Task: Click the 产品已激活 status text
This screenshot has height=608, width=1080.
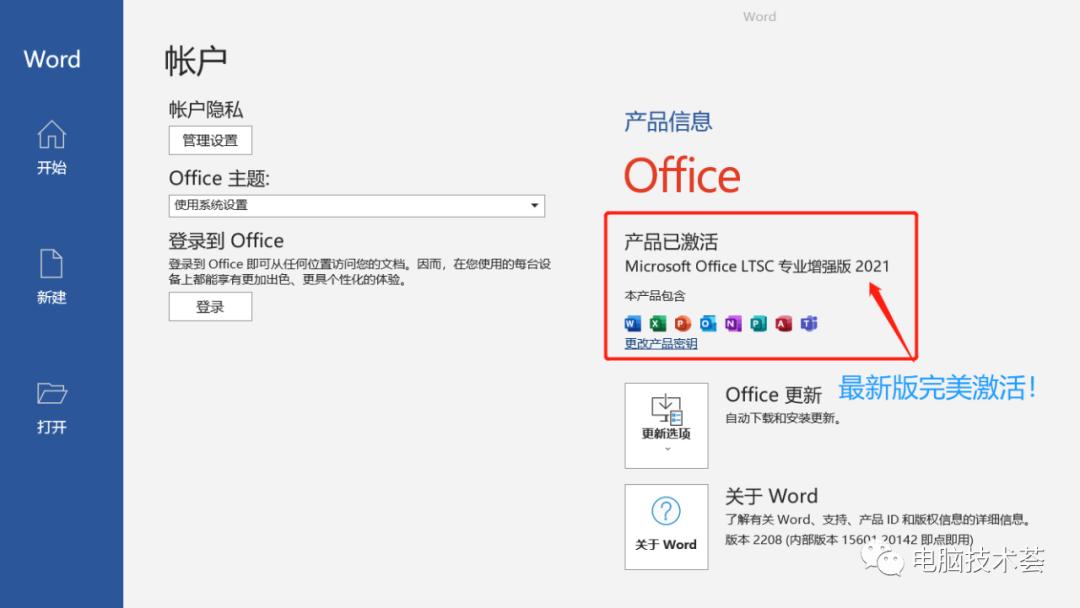Action: 671,242
